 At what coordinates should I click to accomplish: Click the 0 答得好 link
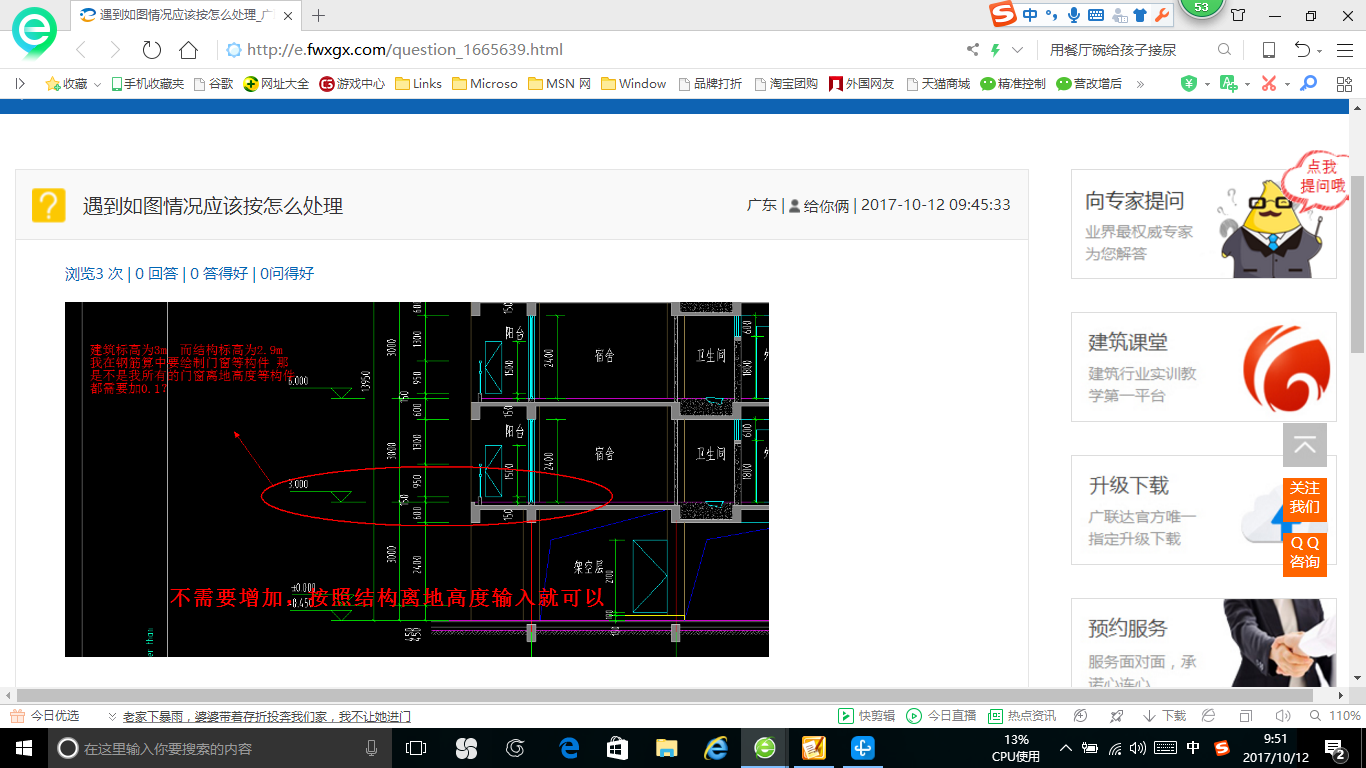[219, 273]
